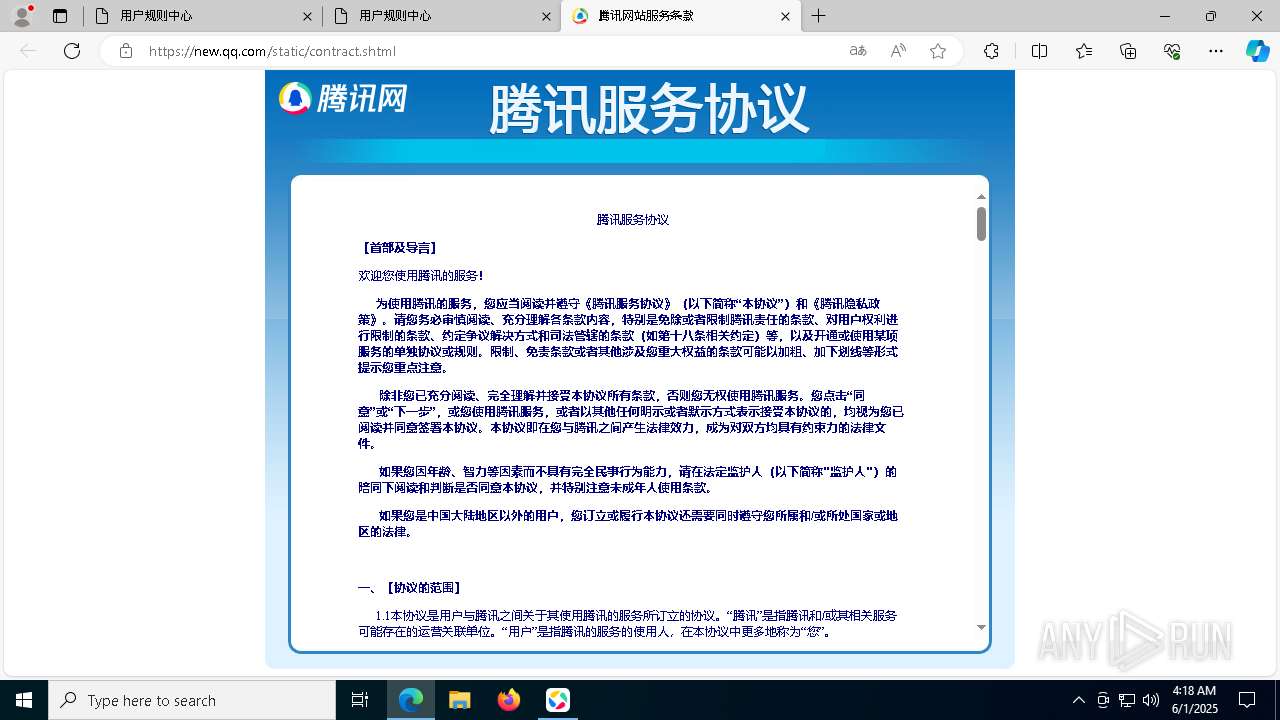Open the Extensions menu
Screen dimensions: 1280x720
(991, 51)
